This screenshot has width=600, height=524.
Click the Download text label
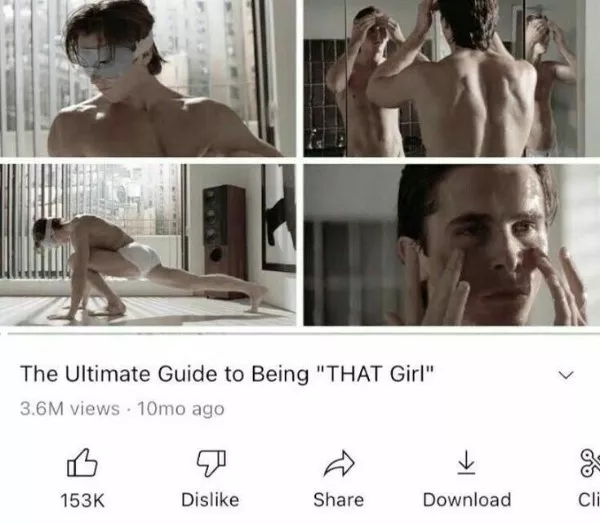(x=467, y=500)
